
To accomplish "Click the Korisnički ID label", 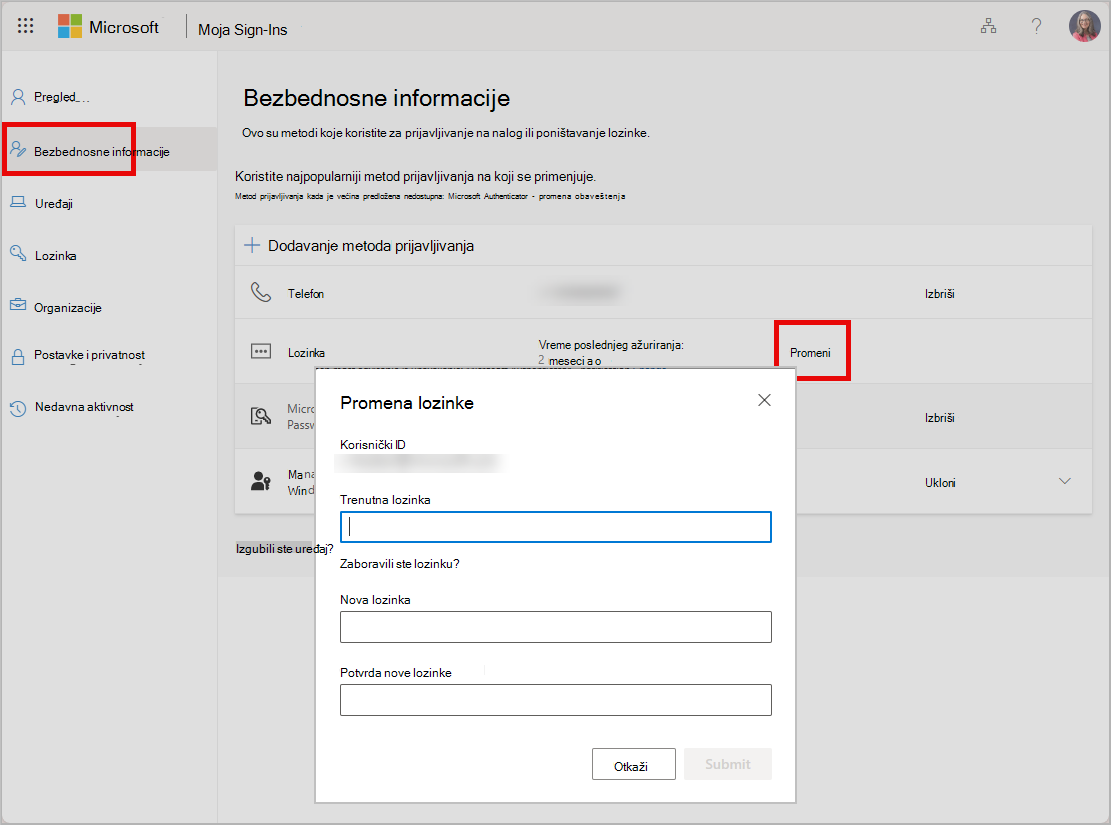I will [x=373, y=444].
